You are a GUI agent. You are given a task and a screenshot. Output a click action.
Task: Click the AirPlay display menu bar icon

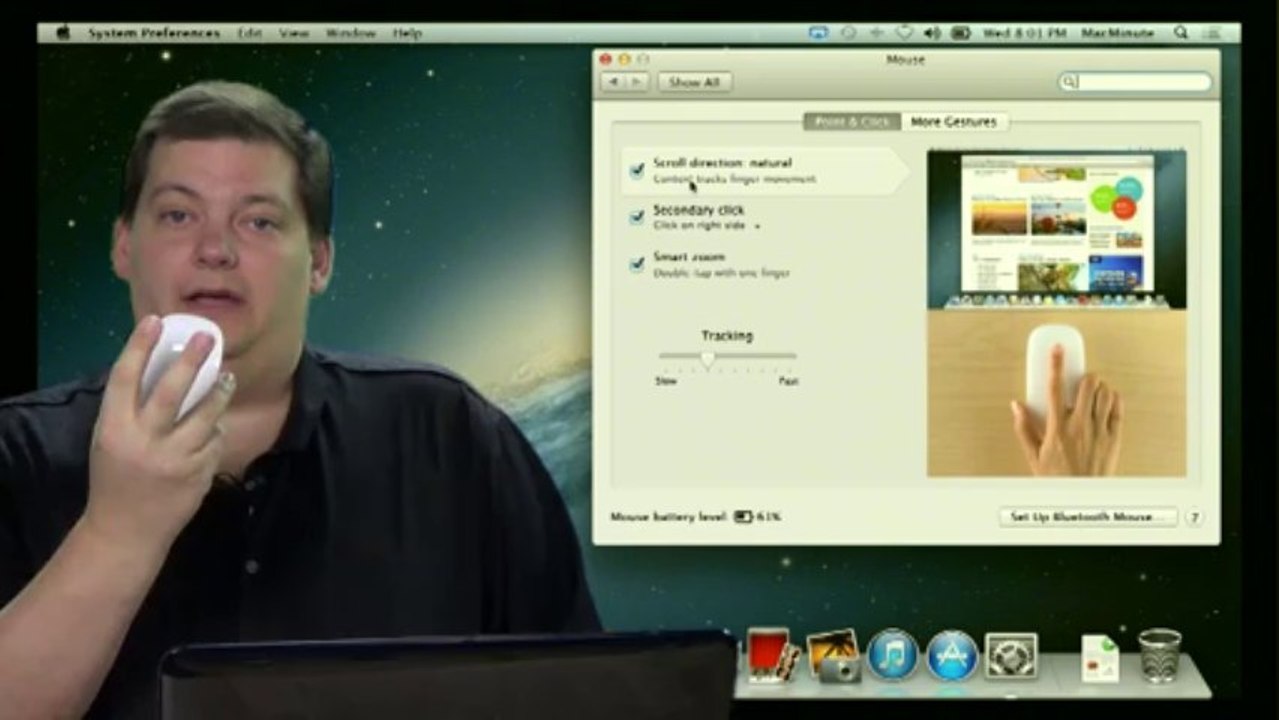coord(818,33)
